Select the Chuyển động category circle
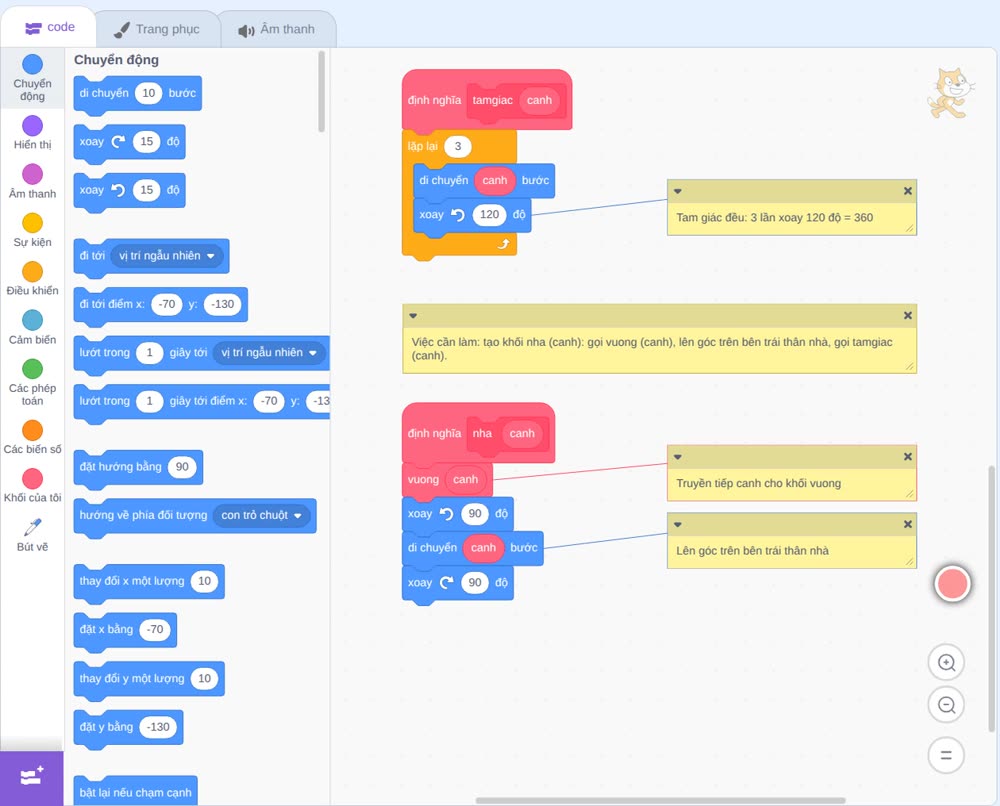Image resolution: width=1000 pixels, height=806 pixels. point(33,64)
